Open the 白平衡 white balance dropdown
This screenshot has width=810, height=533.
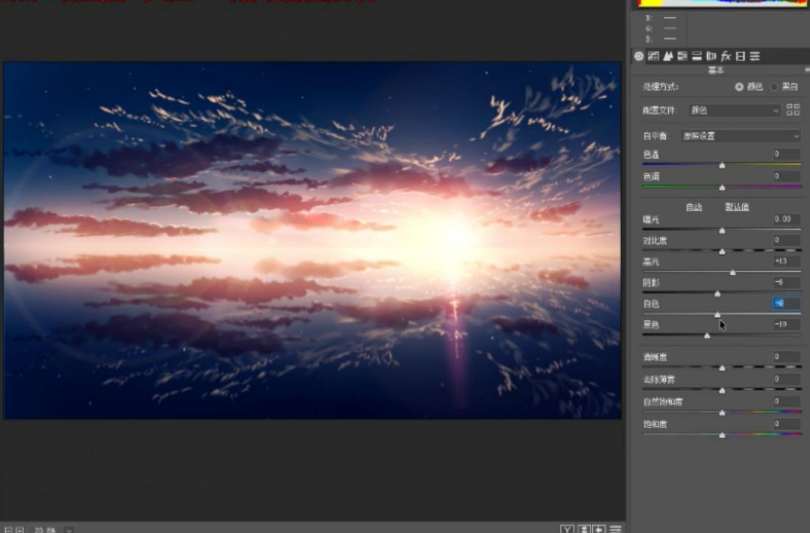tap(741, 136)
